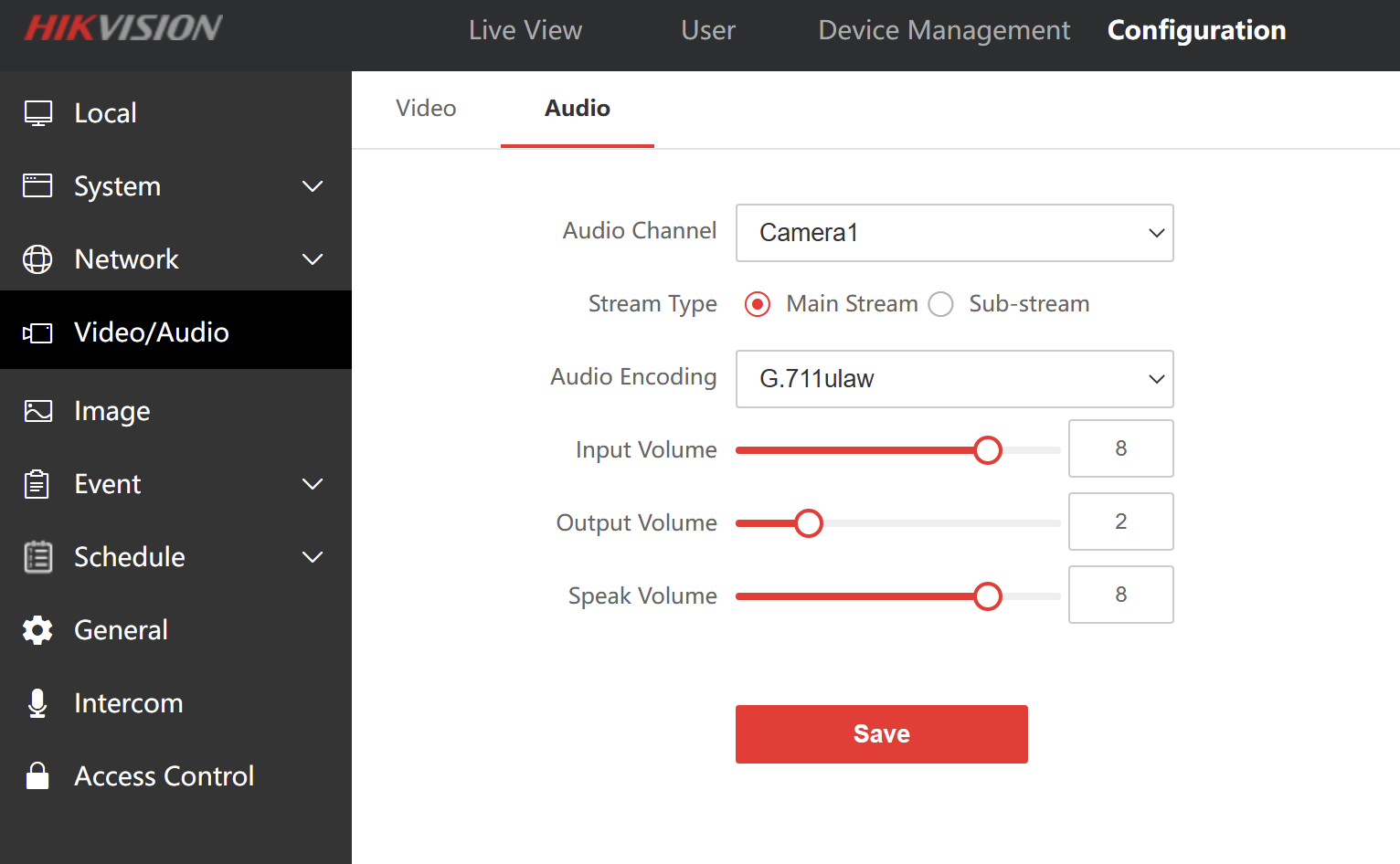Open the Audio Channel dropdown
1400x864 pixels.
(954, 233)
